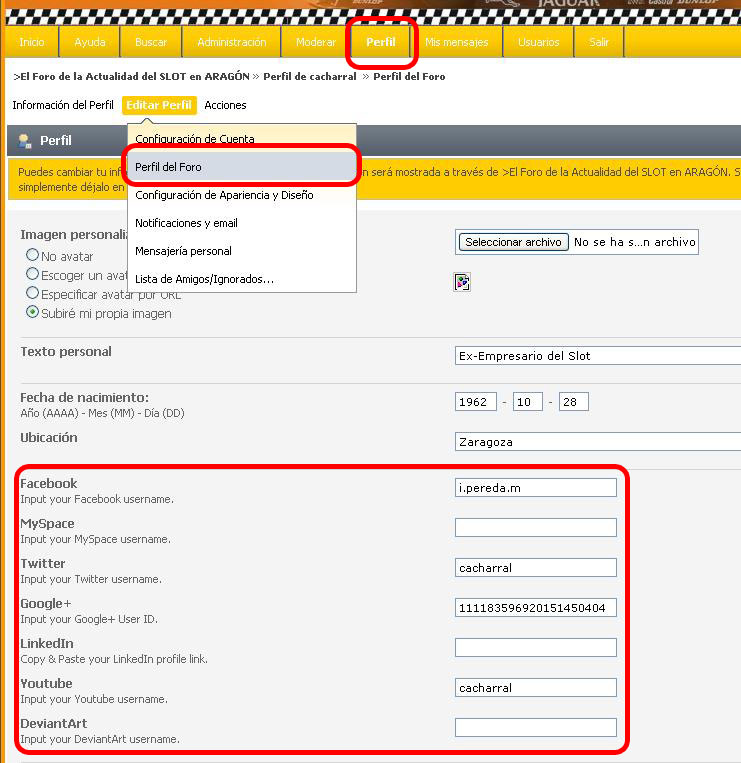
Task: Select Subiré mi propia imagen radio
Action: (x=32, y=312)
